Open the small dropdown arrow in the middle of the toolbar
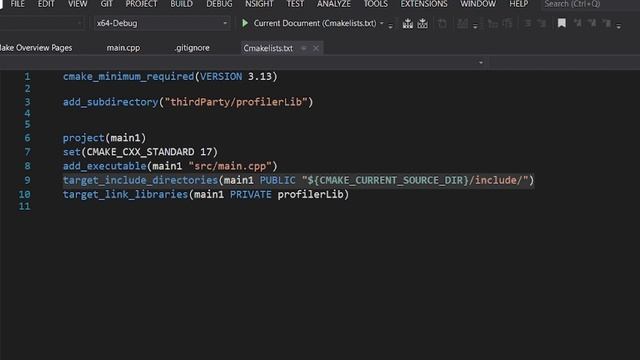 point(475,25)
